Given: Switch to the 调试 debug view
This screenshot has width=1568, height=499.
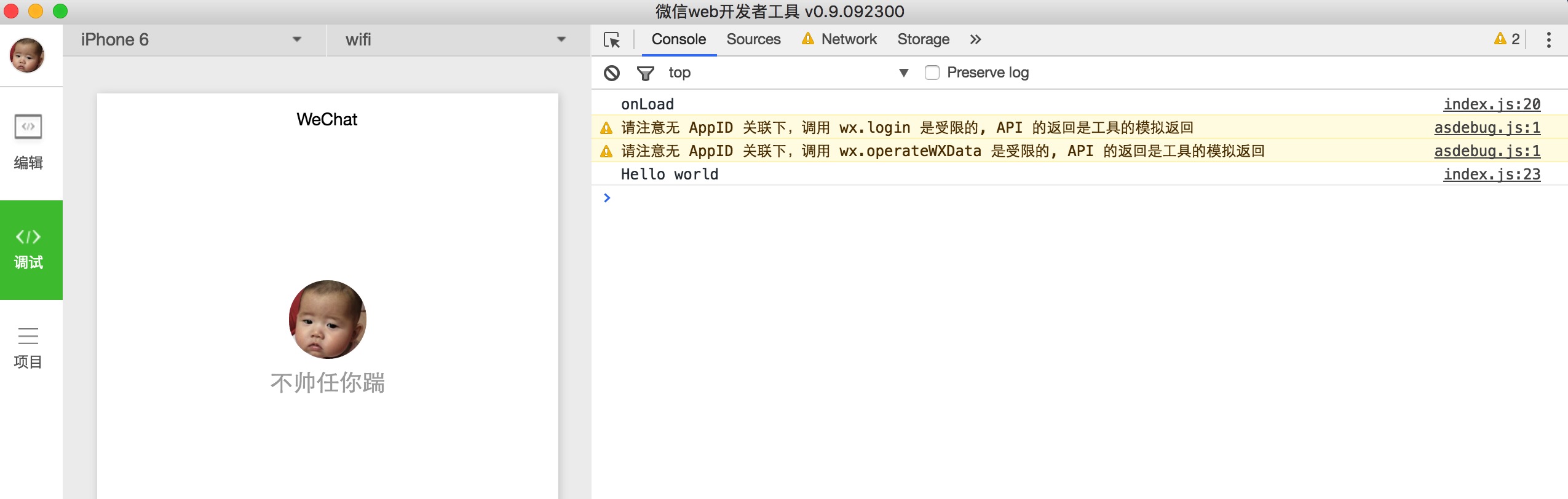Looking at the screenshot, I should pyautogui.click(x=31, y=250).
